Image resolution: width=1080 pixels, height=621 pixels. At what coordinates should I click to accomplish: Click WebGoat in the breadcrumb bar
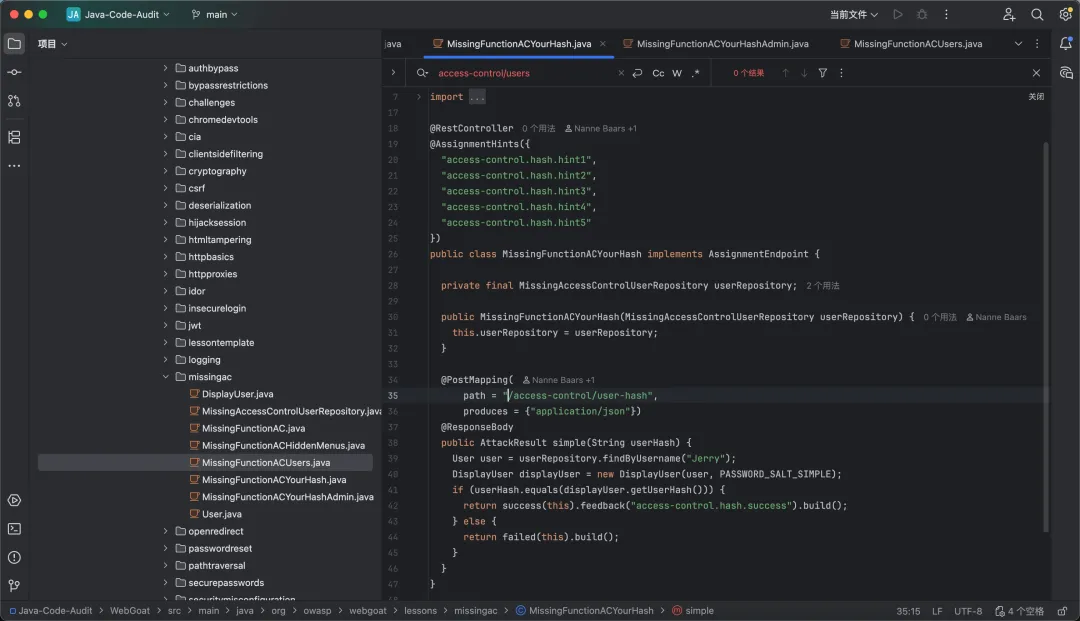129,611
